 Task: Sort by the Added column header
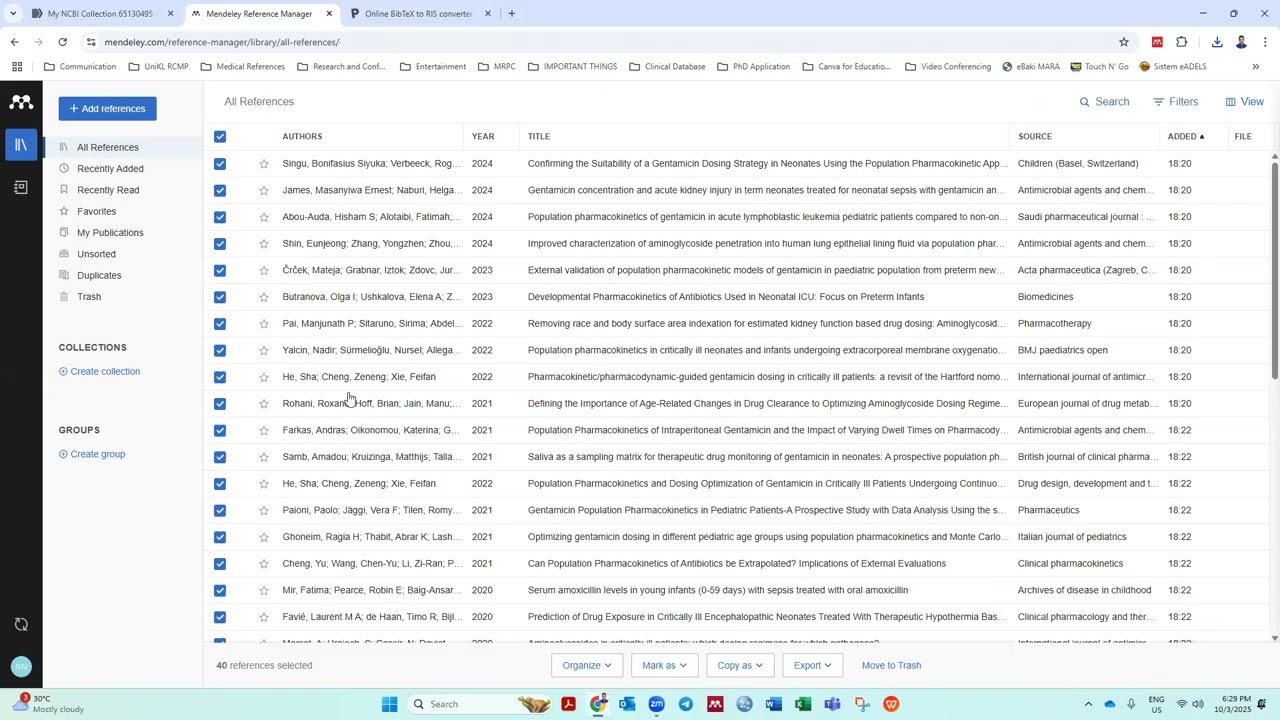click(1186, 137)
